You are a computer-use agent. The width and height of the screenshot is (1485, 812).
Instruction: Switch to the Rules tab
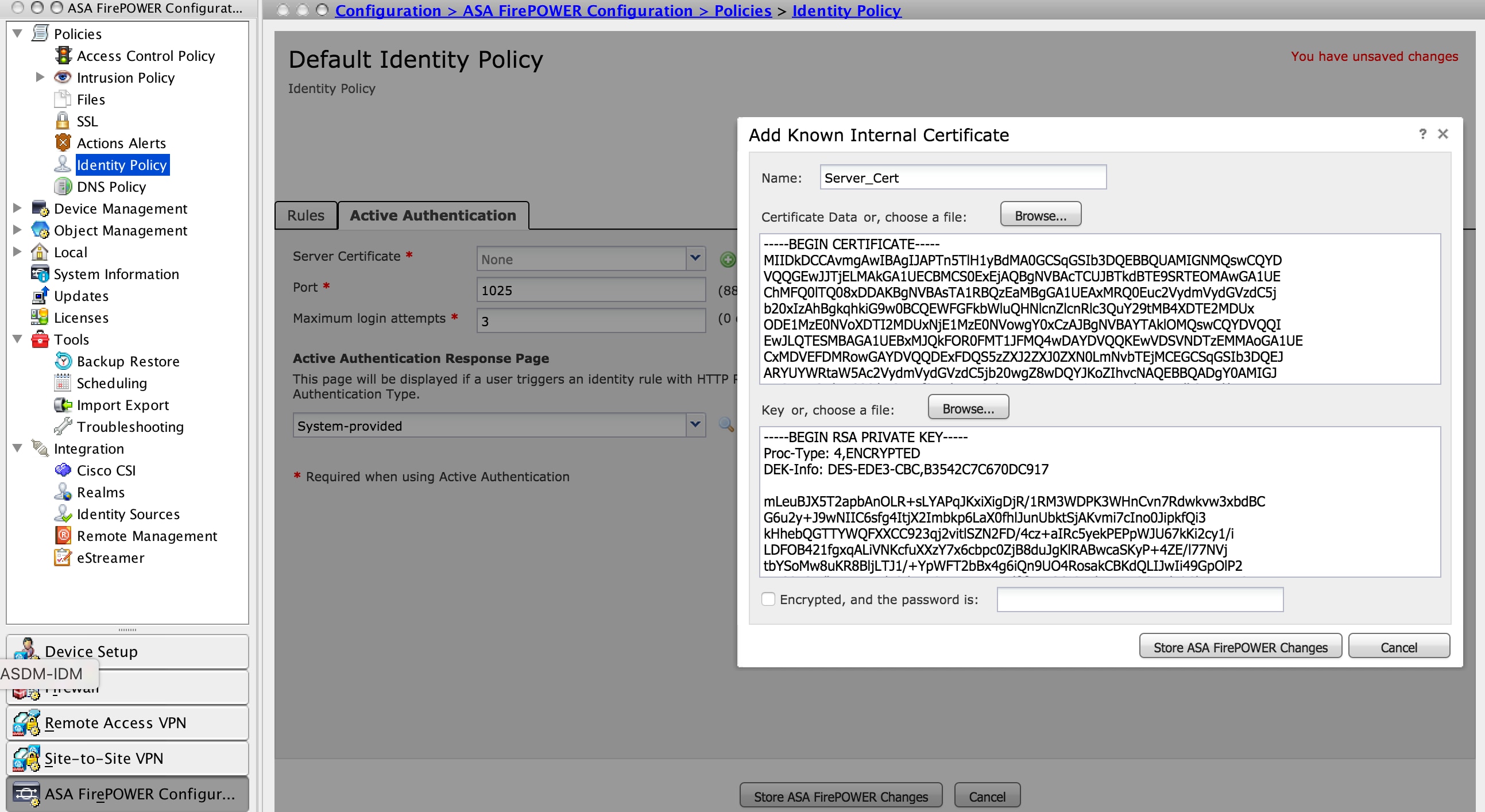(305, 215)
